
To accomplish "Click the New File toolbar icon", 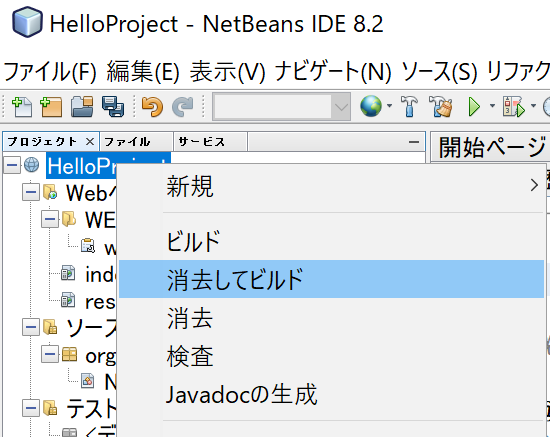I will (22, 107).
